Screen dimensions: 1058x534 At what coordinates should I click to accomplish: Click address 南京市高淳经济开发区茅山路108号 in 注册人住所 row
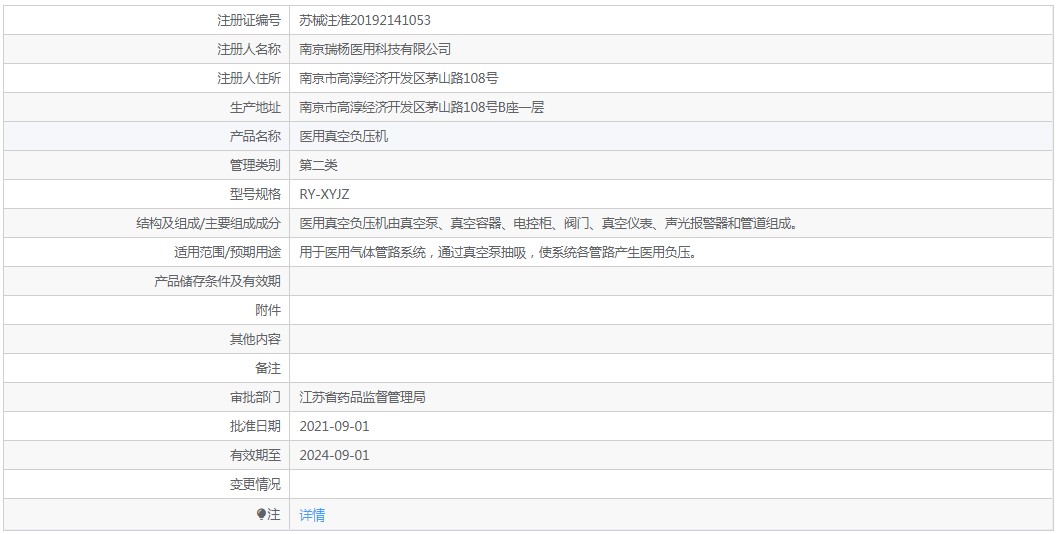tap(399, 78)
